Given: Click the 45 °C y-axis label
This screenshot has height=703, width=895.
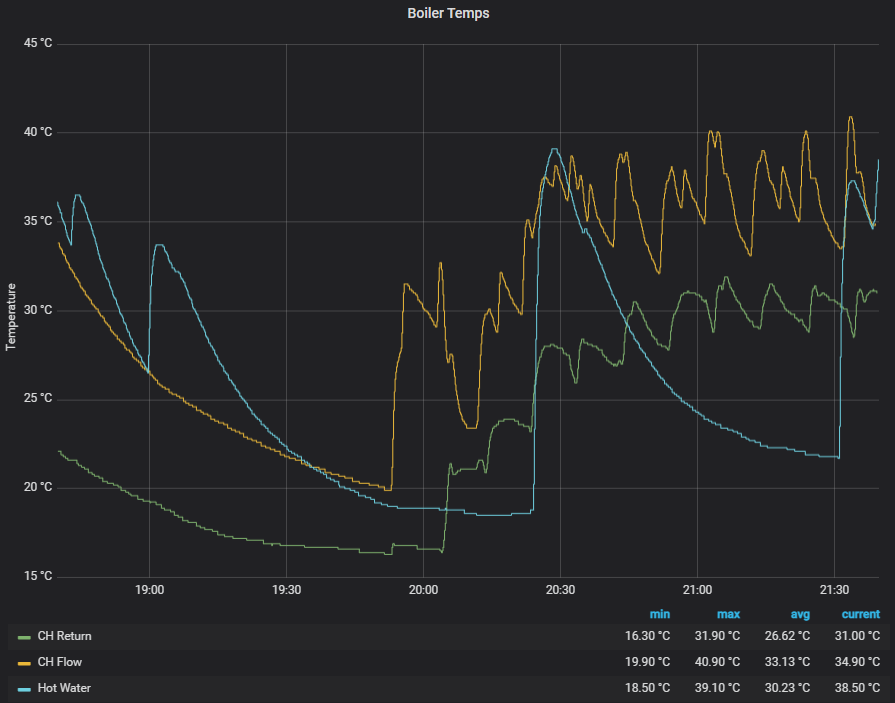Looking at the screenshot, I should (38, 43).
